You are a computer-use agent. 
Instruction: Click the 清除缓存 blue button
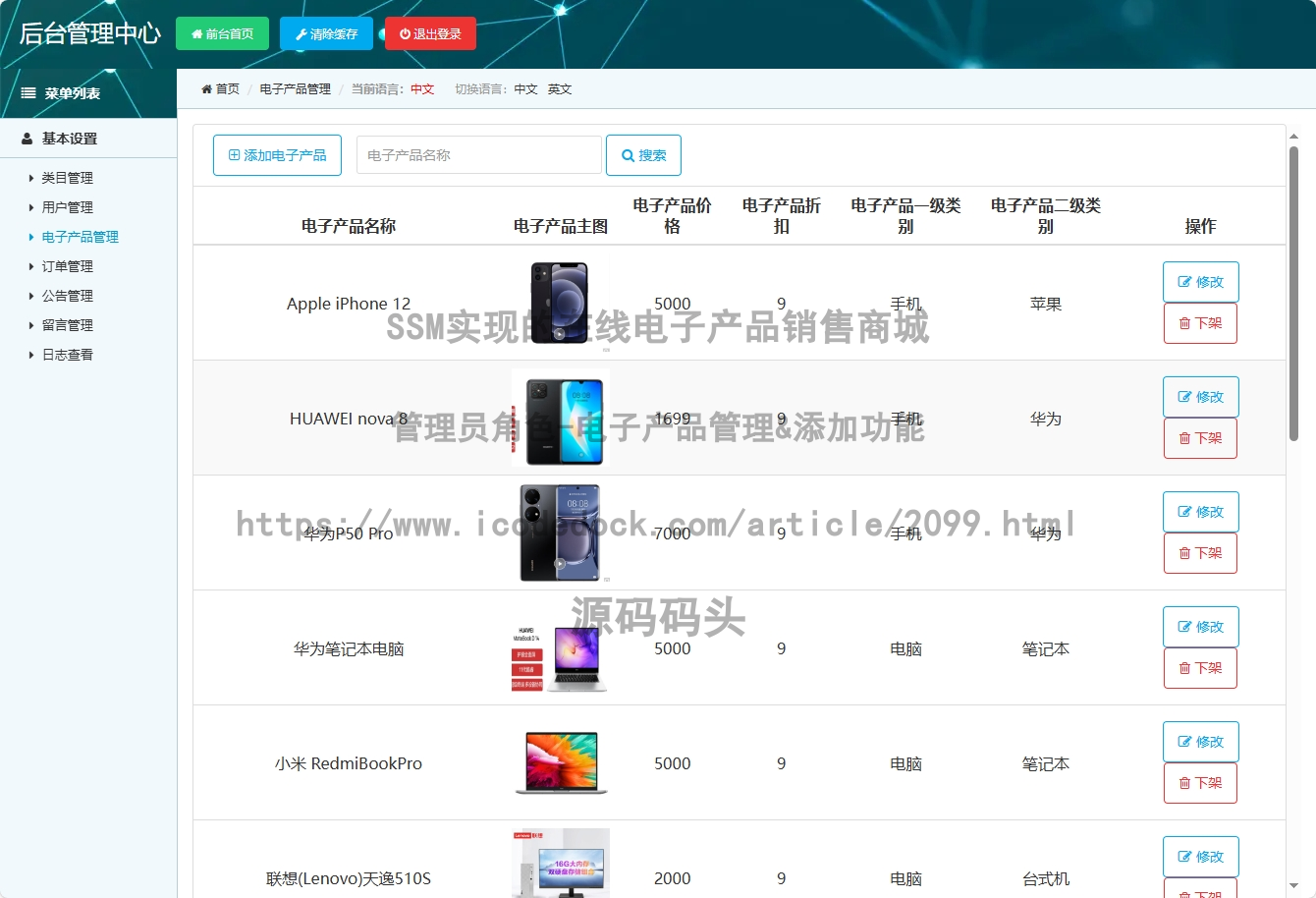pyautogui.click(x=326, y=33)
